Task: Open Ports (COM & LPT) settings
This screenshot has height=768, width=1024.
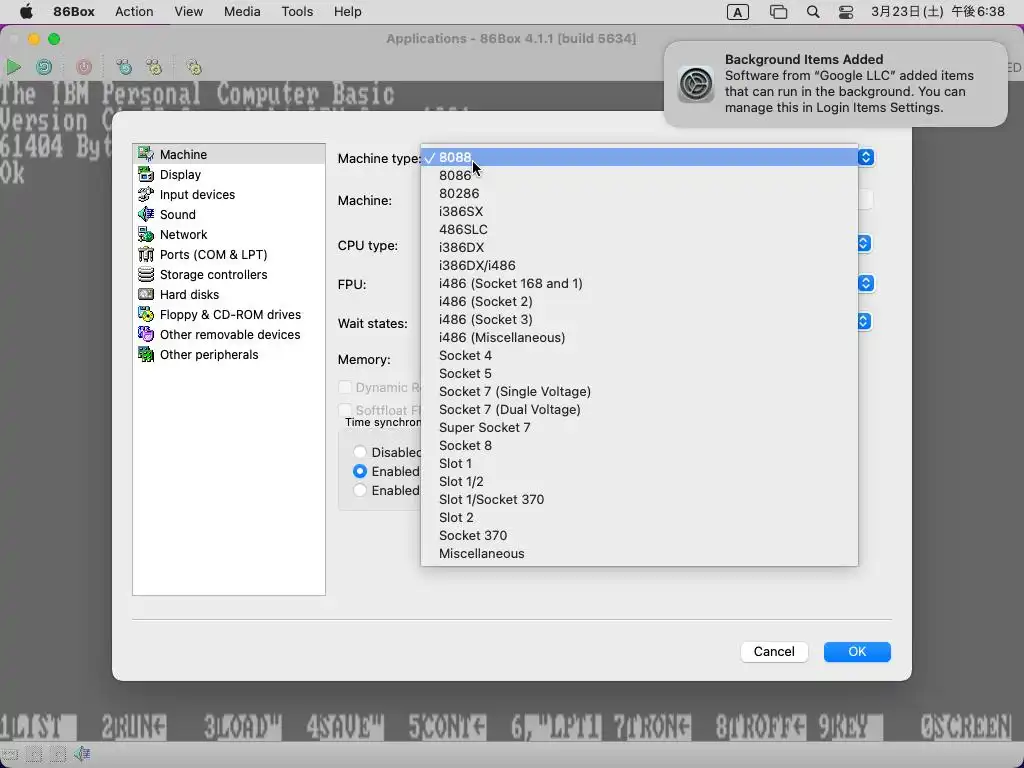Action: [229, 255]
